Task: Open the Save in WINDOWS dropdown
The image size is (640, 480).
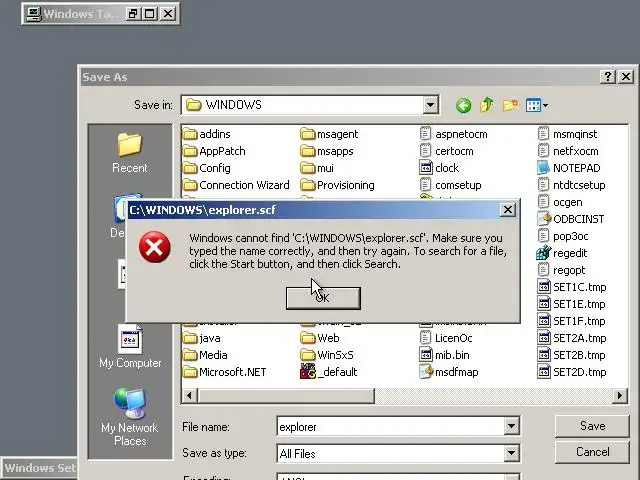Action: pos(430,105)
